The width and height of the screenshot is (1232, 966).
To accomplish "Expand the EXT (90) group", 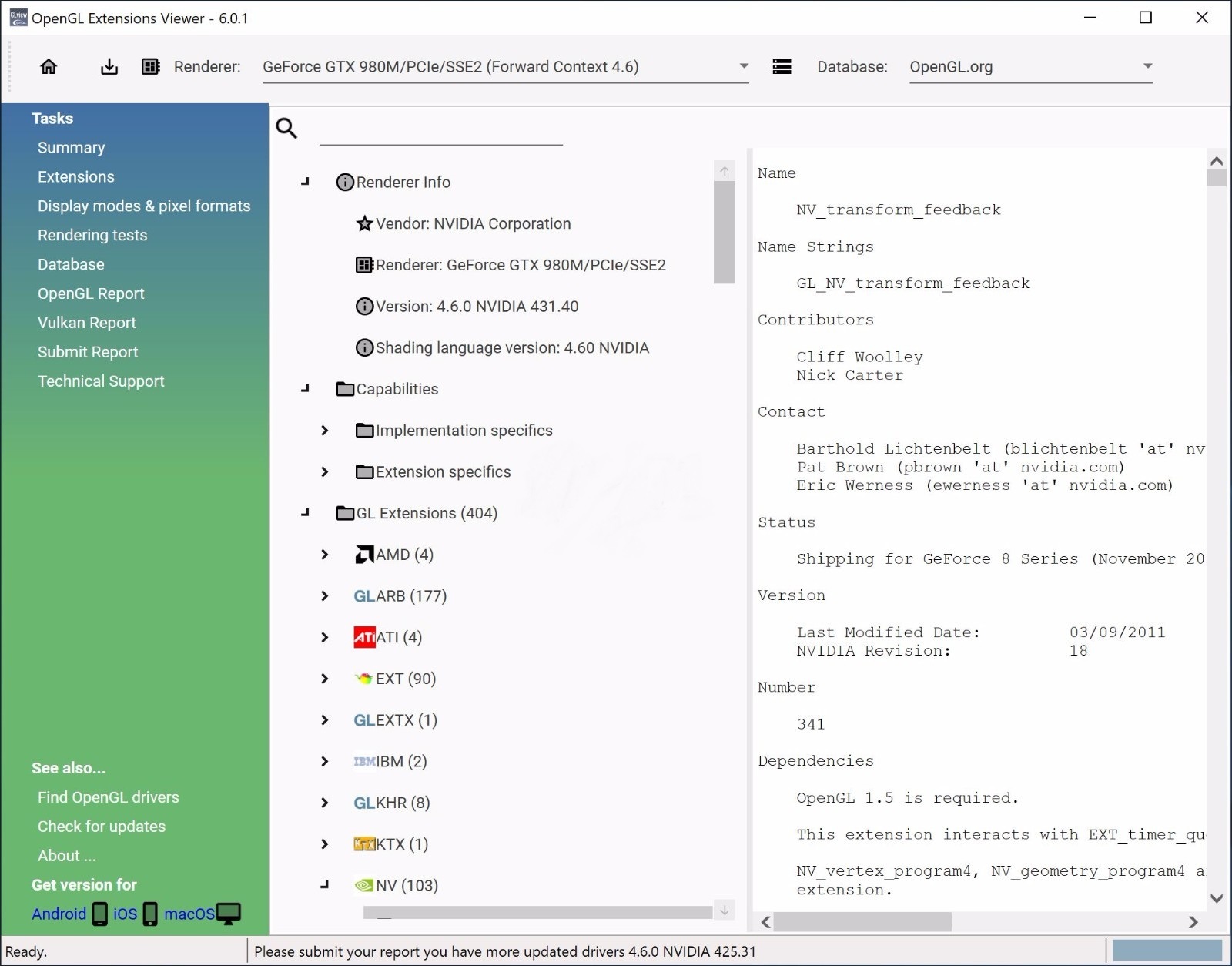I will [x=325, y=679].
